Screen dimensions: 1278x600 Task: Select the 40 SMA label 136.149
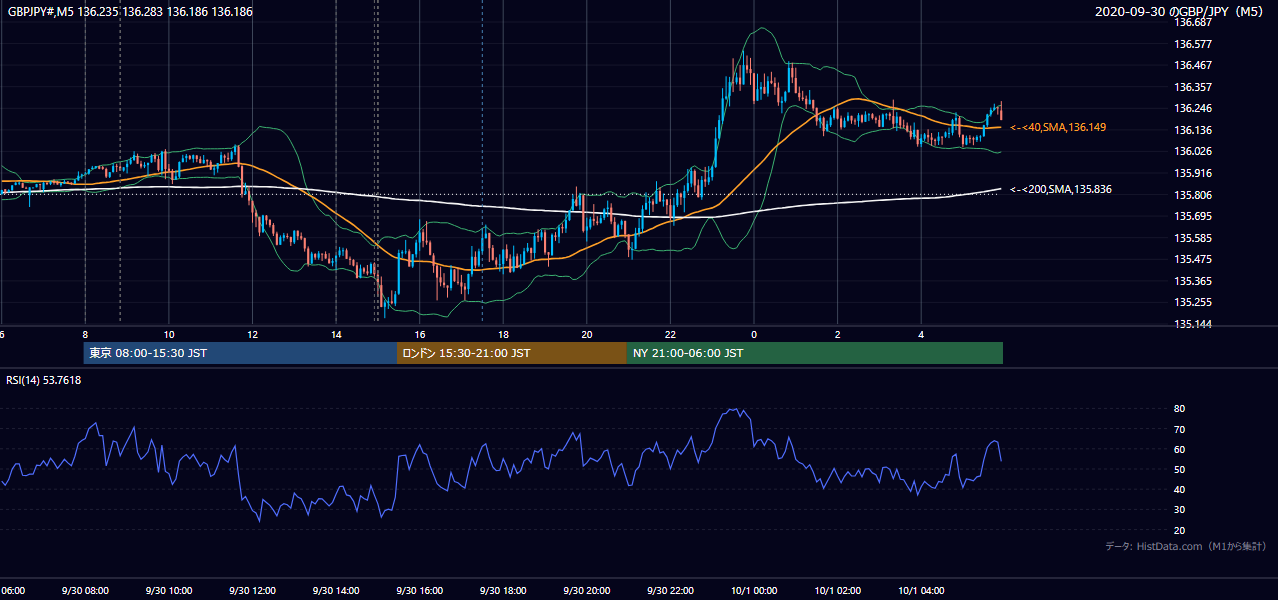pos(1058,128)
